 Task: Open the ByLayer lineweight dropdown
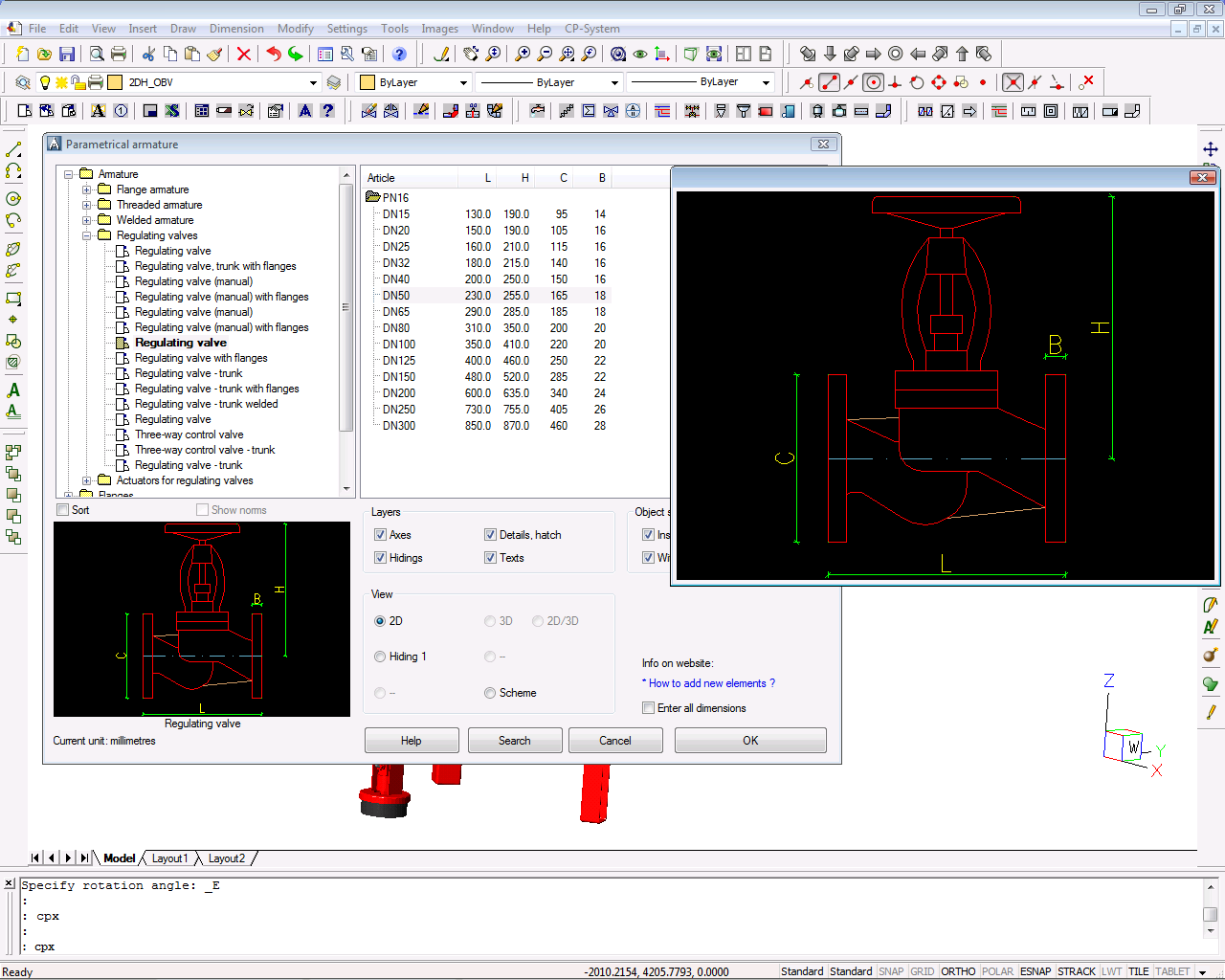766,82
